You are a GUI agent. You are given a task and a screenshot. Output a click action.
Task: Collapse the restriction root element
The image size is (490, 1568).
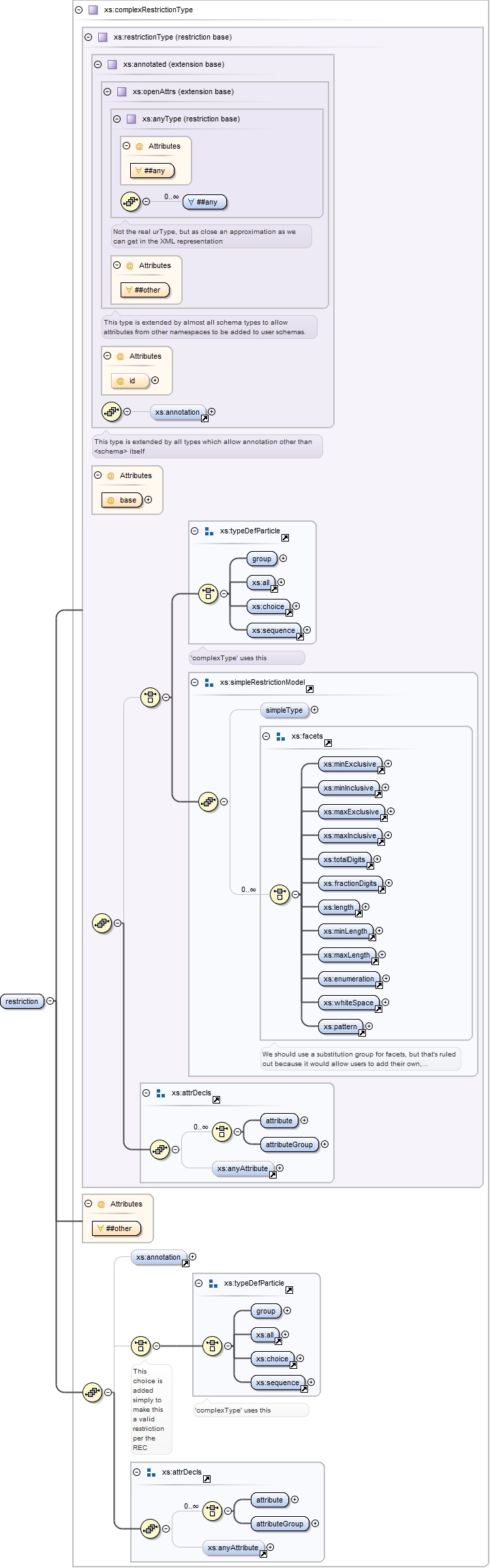click(x=50, y=1001)
